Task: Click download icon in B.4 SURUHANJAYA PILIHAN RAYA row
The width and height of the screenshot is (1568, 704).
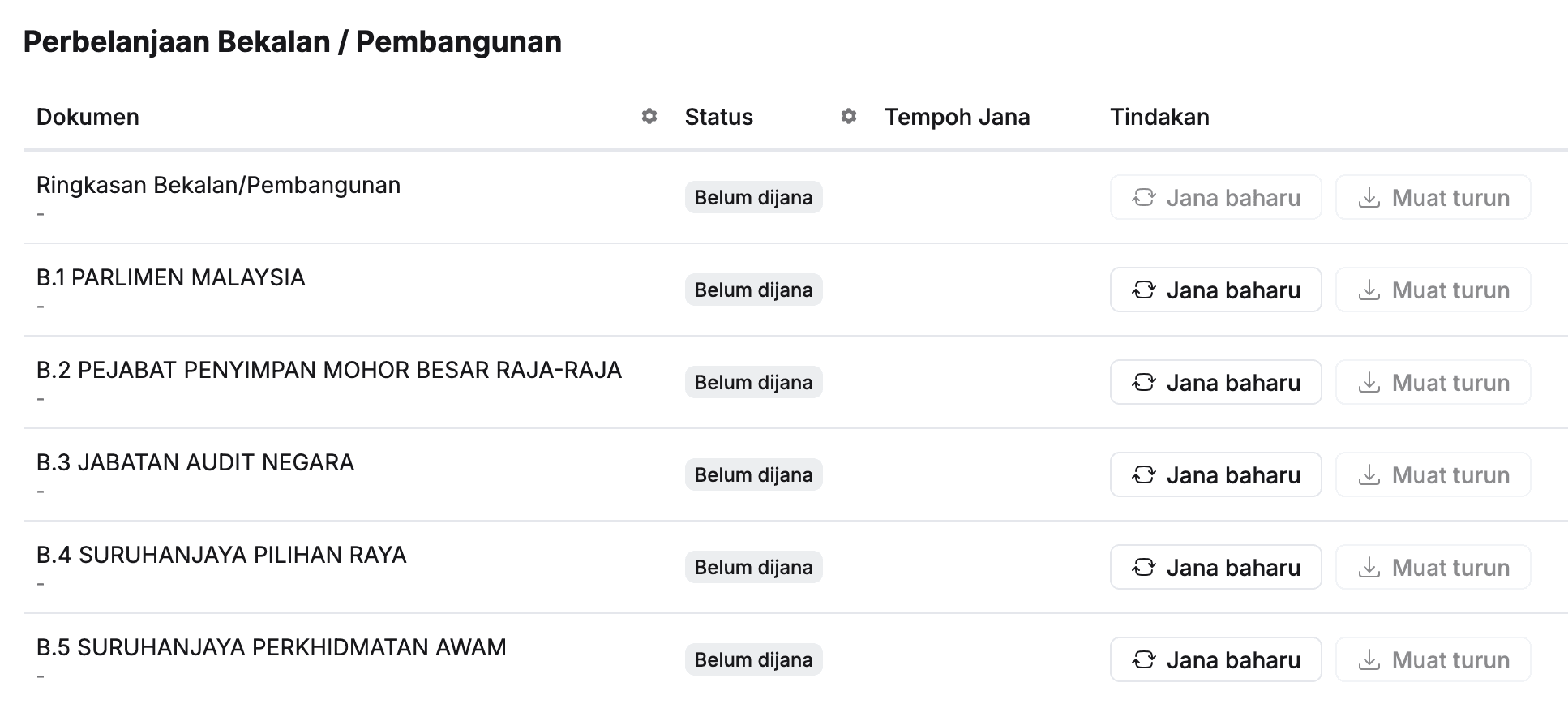Action: tap(1369, 568)
